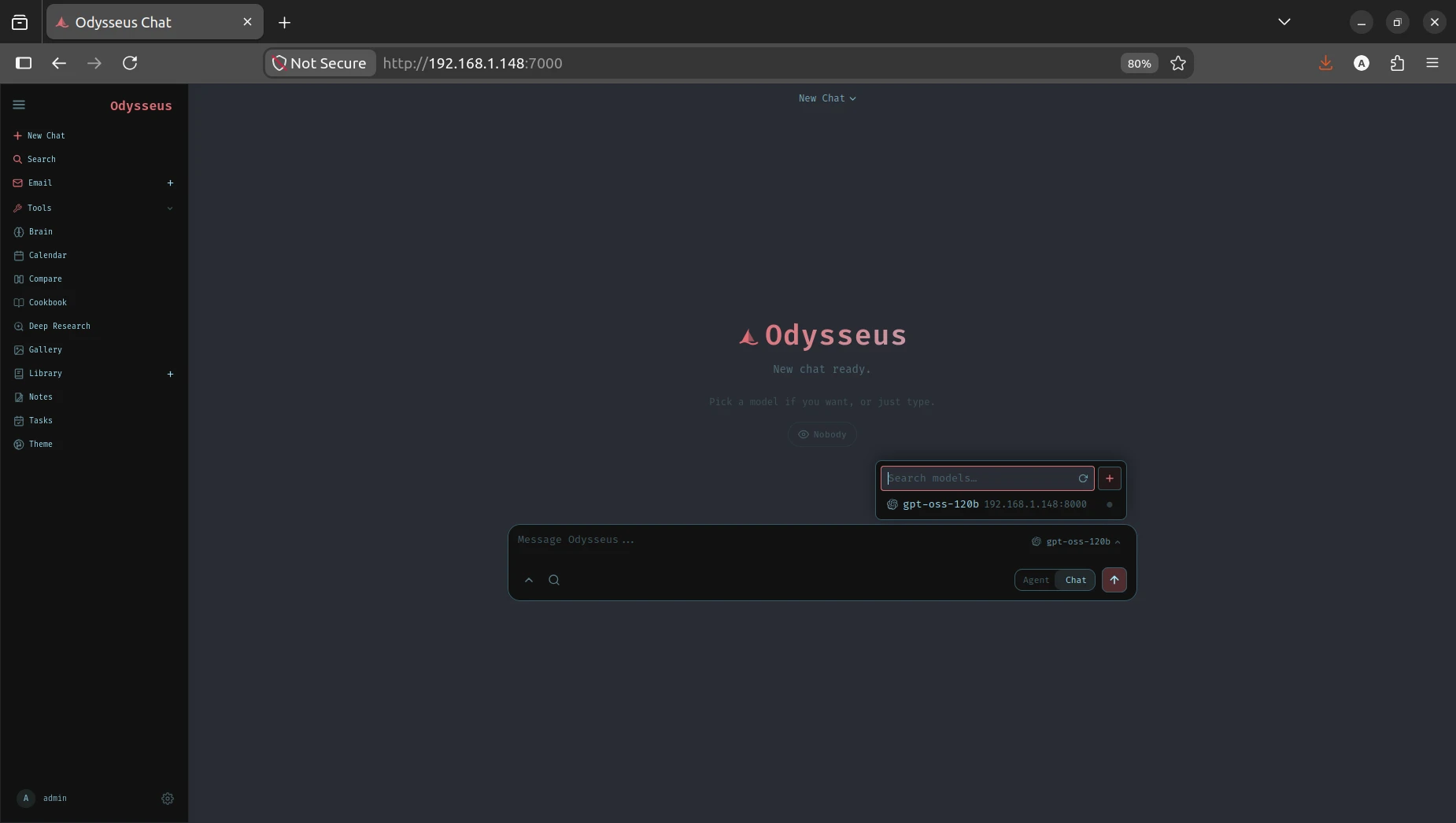Open the Compare tool
1456x823 pixels.
(38, 279)
